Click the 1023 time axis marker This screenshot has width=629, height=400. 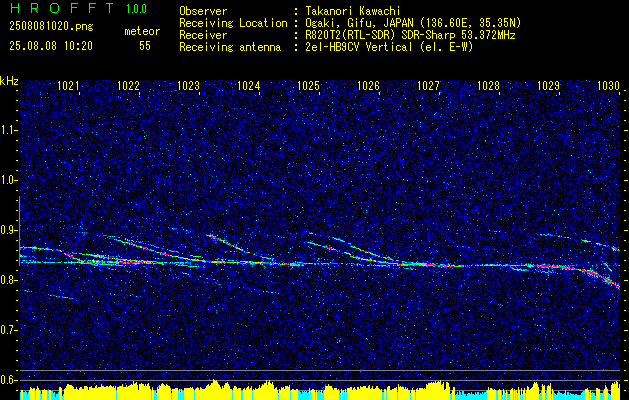tap(189, 86)
